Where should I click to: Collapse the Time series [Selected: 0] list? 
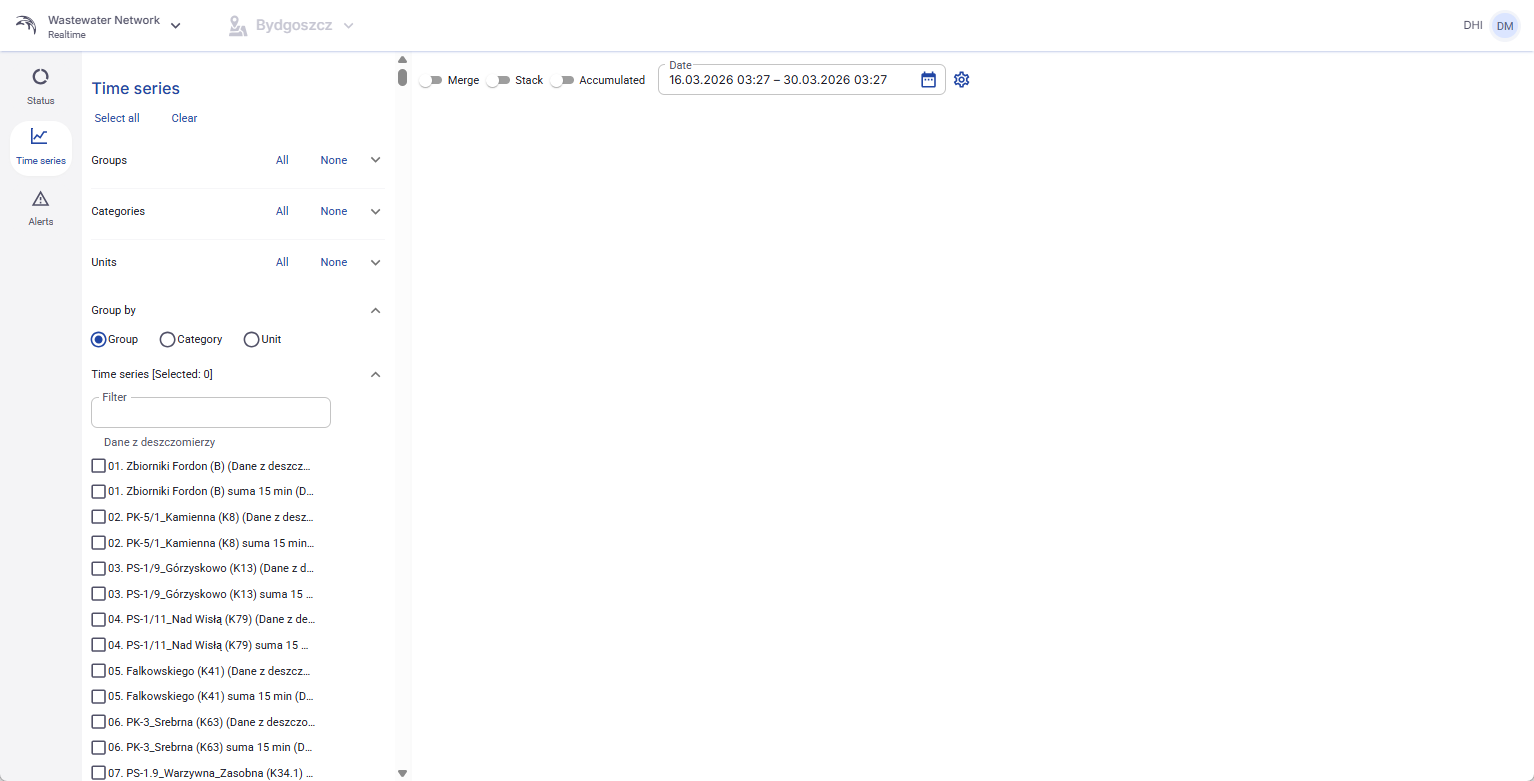click(x=376, y=374)
